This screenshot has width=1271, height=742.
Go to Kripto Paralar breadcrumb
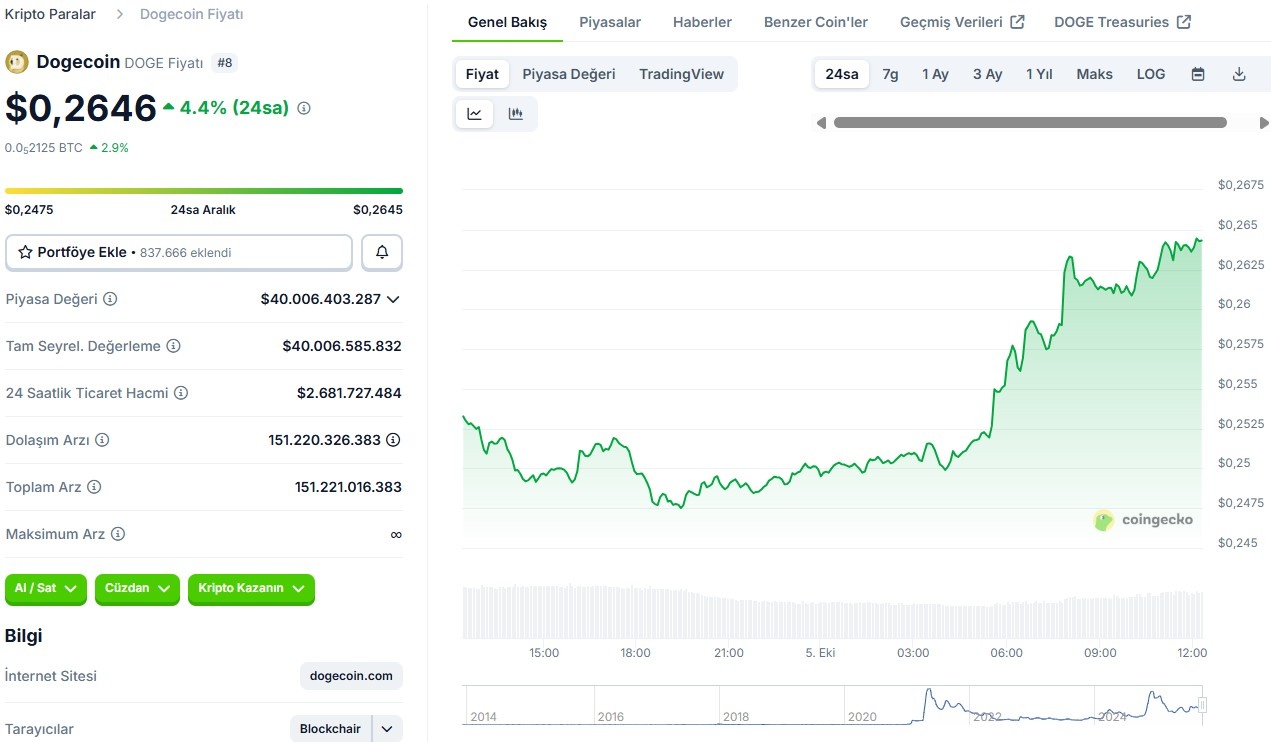(51, 14)
